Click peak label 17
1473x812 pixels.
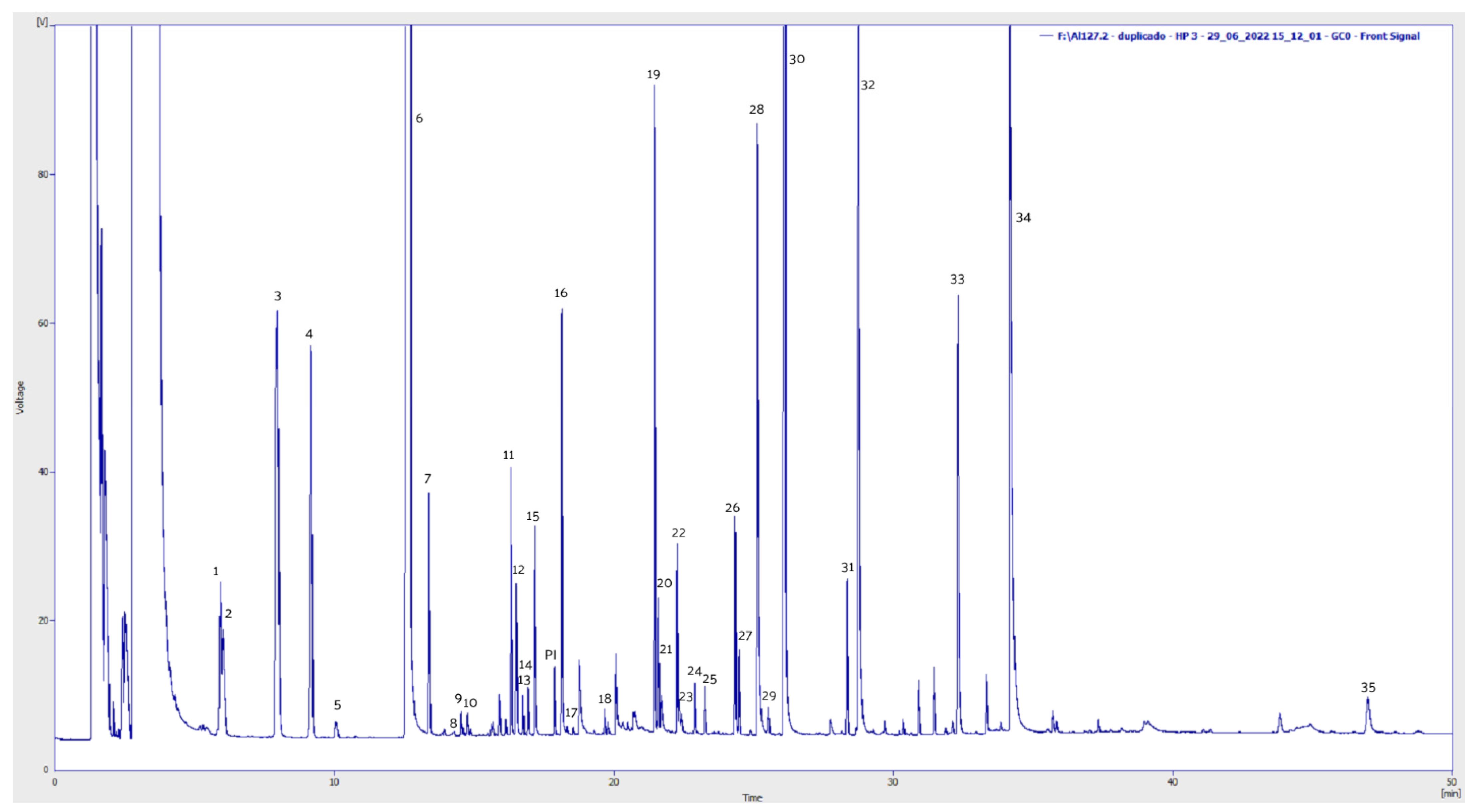pos(571,712)
